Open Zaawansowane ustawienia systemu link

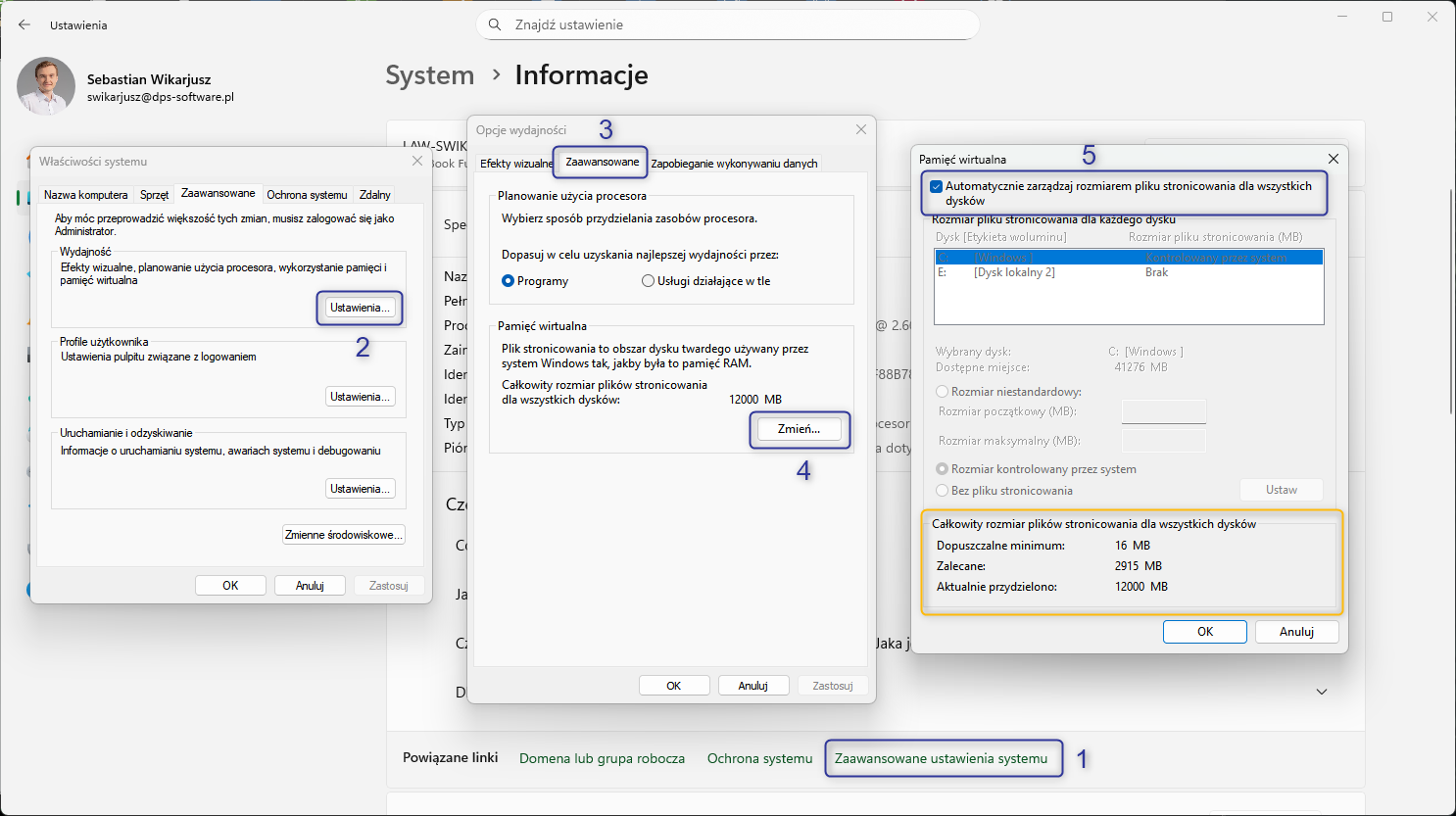(x=941, y=758)
